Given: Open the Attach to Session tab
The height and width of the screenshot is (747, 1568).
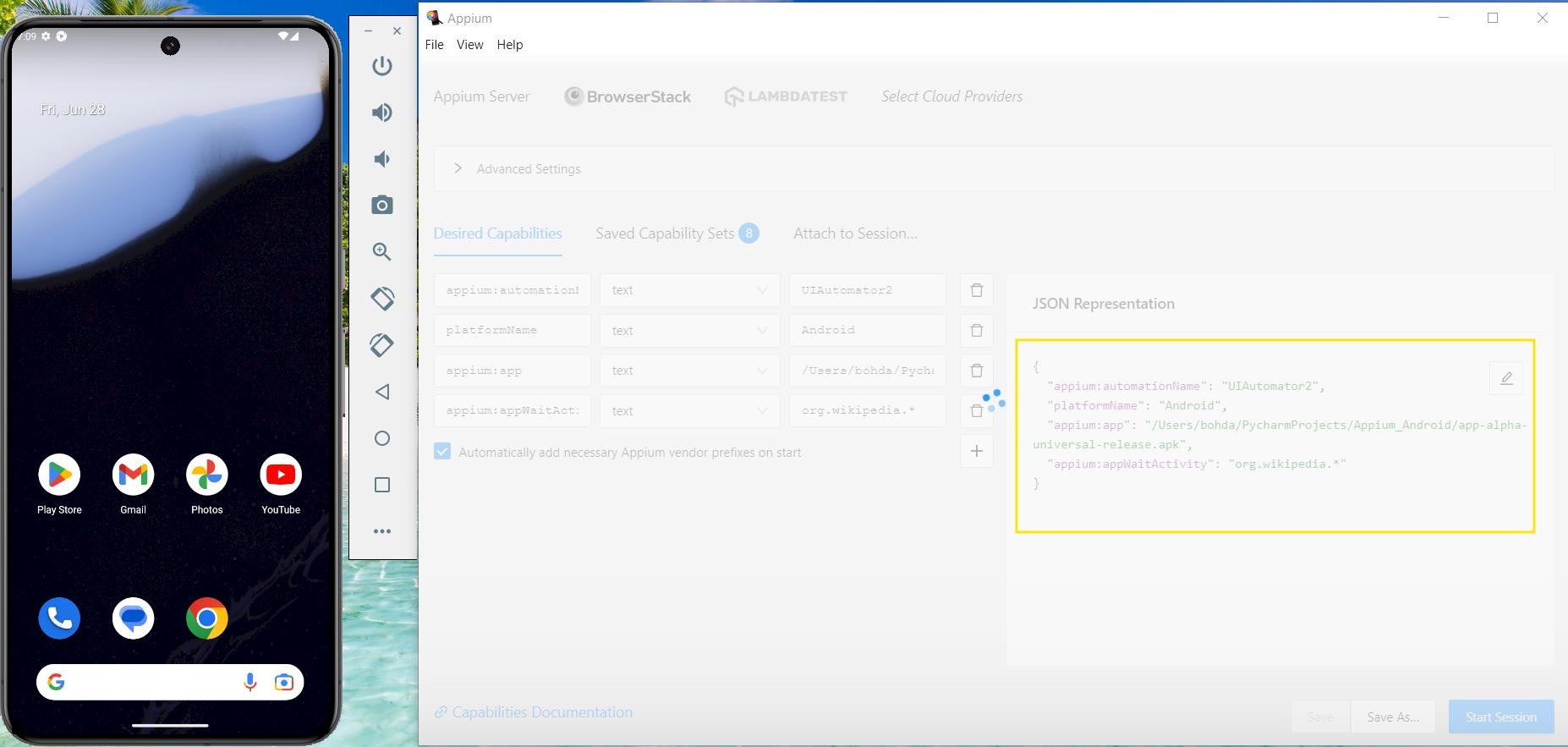Looking at the screenshot, I should point(855,233).
